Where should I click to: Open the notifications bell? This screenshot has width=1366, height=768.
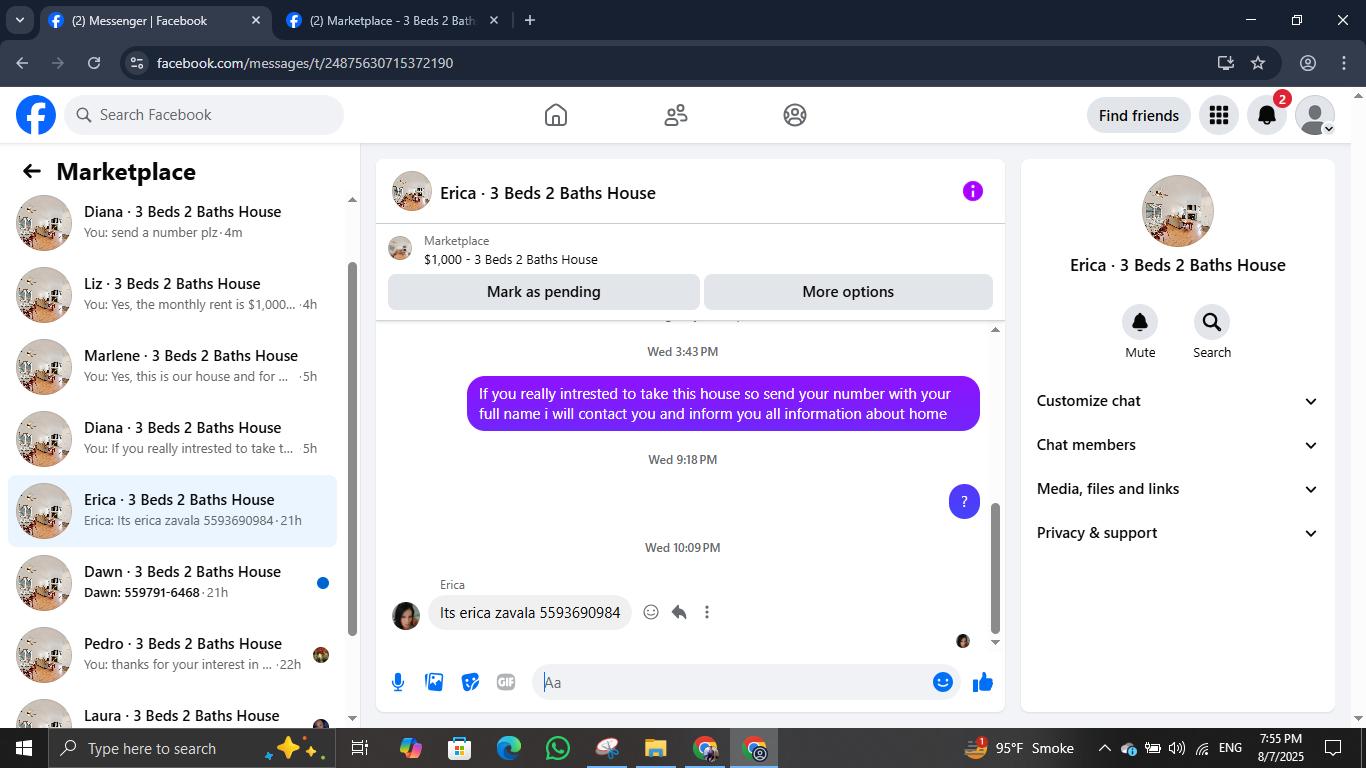click(x=1267, y=115)
